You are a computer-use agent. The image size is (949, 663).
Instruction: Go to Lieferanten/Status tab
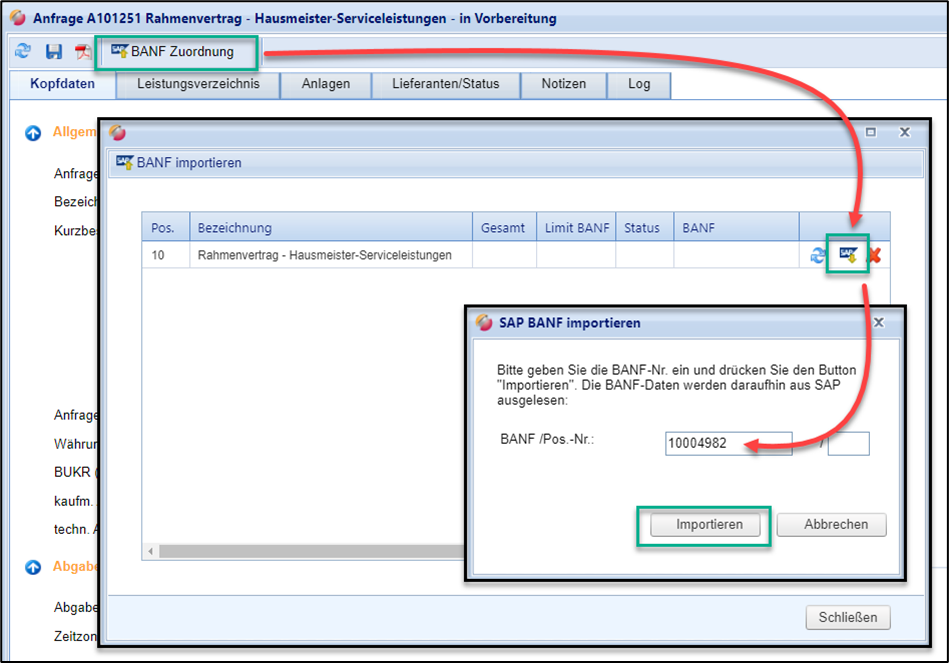[x=445, y=84]
